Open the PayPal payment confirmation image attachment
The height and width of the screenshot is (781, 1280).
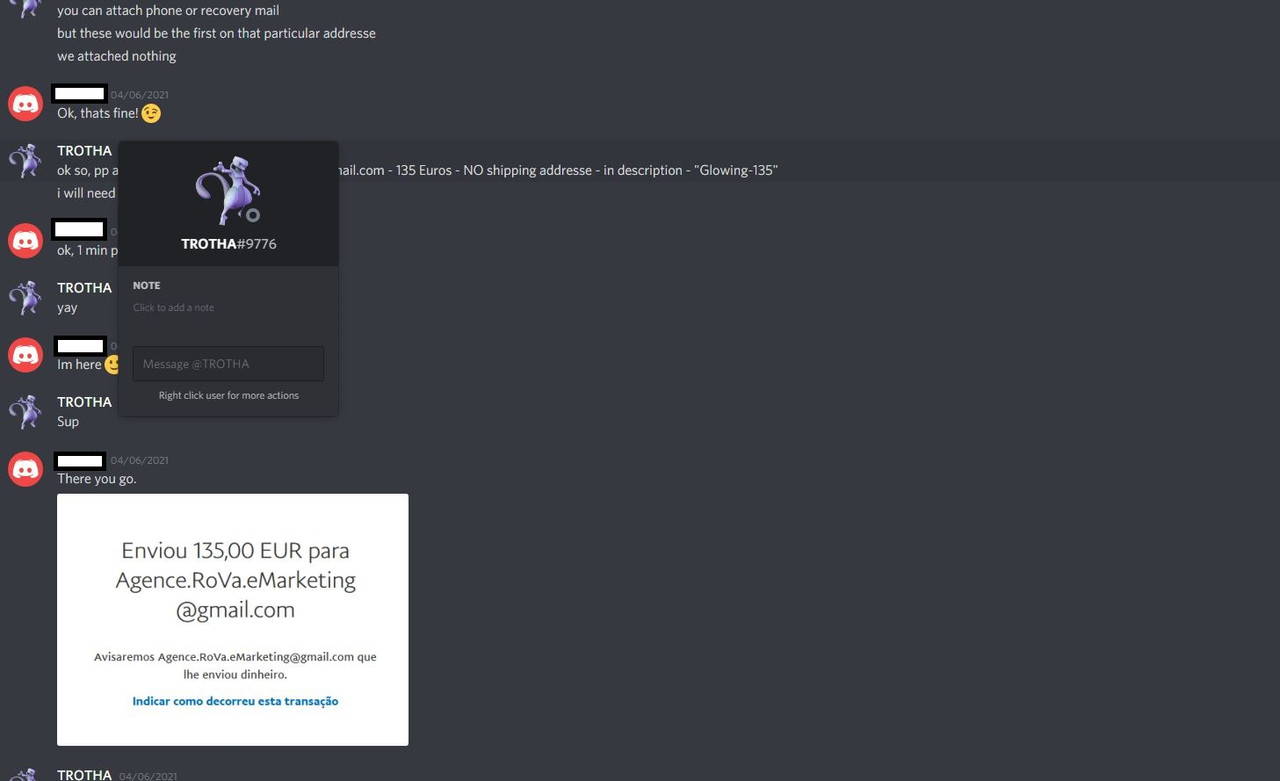[x=232, y=620]
